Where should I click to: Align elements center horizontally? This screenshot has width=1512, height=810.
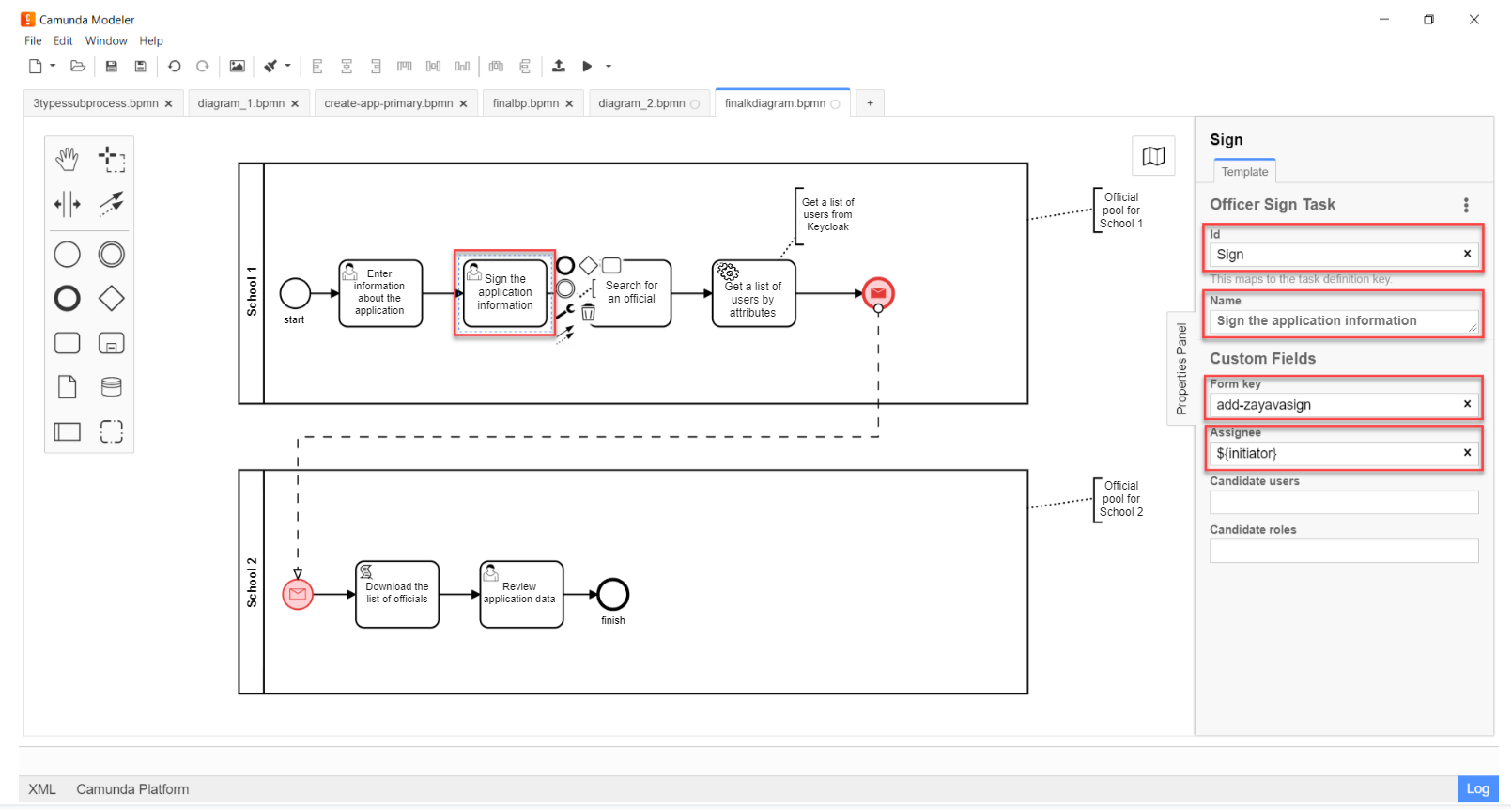point(347,66)
